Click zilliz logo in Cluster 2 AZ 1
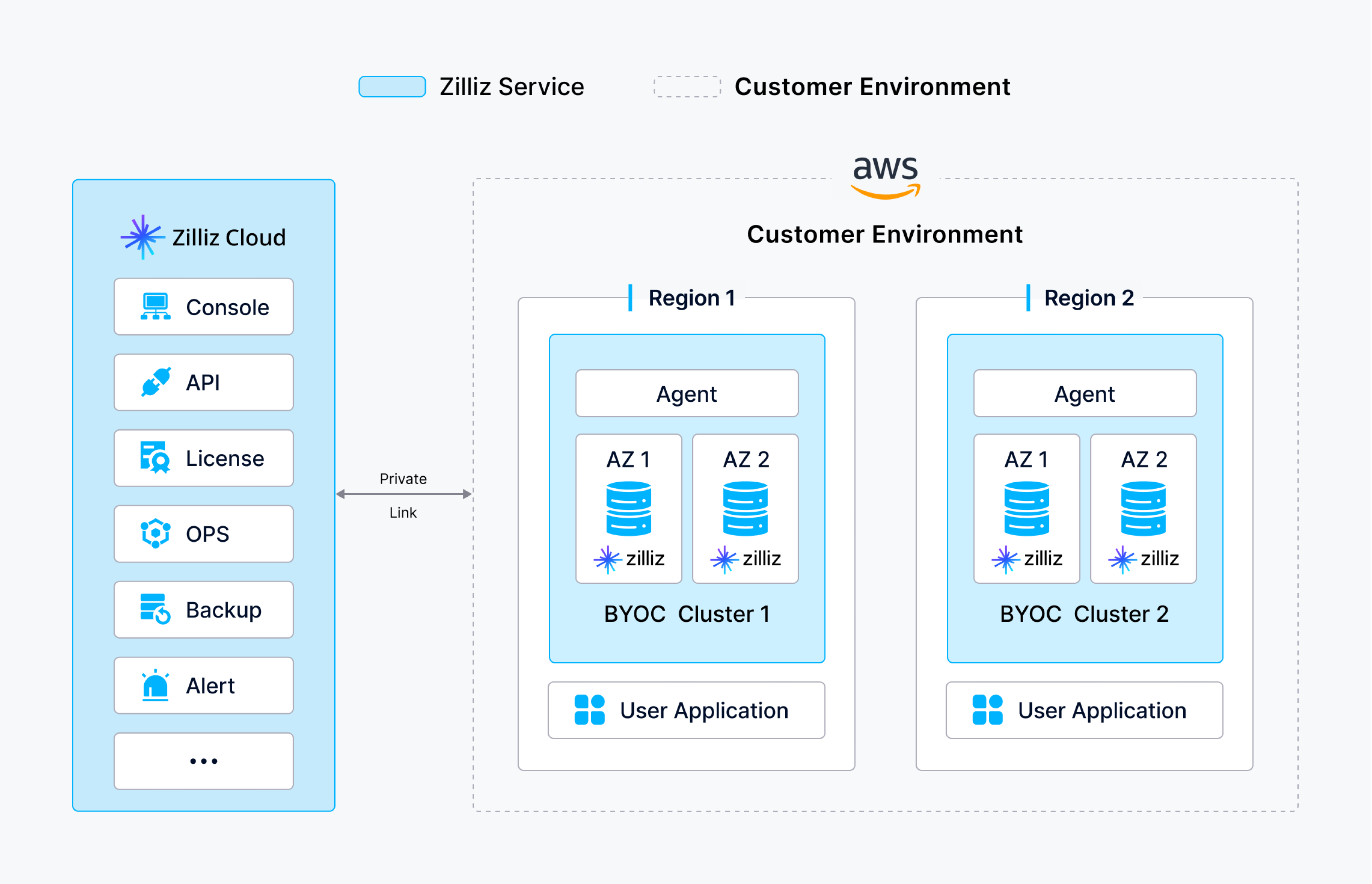Screen dimensions: 1372x884 pyautogui.click(x=1027, y=559)
